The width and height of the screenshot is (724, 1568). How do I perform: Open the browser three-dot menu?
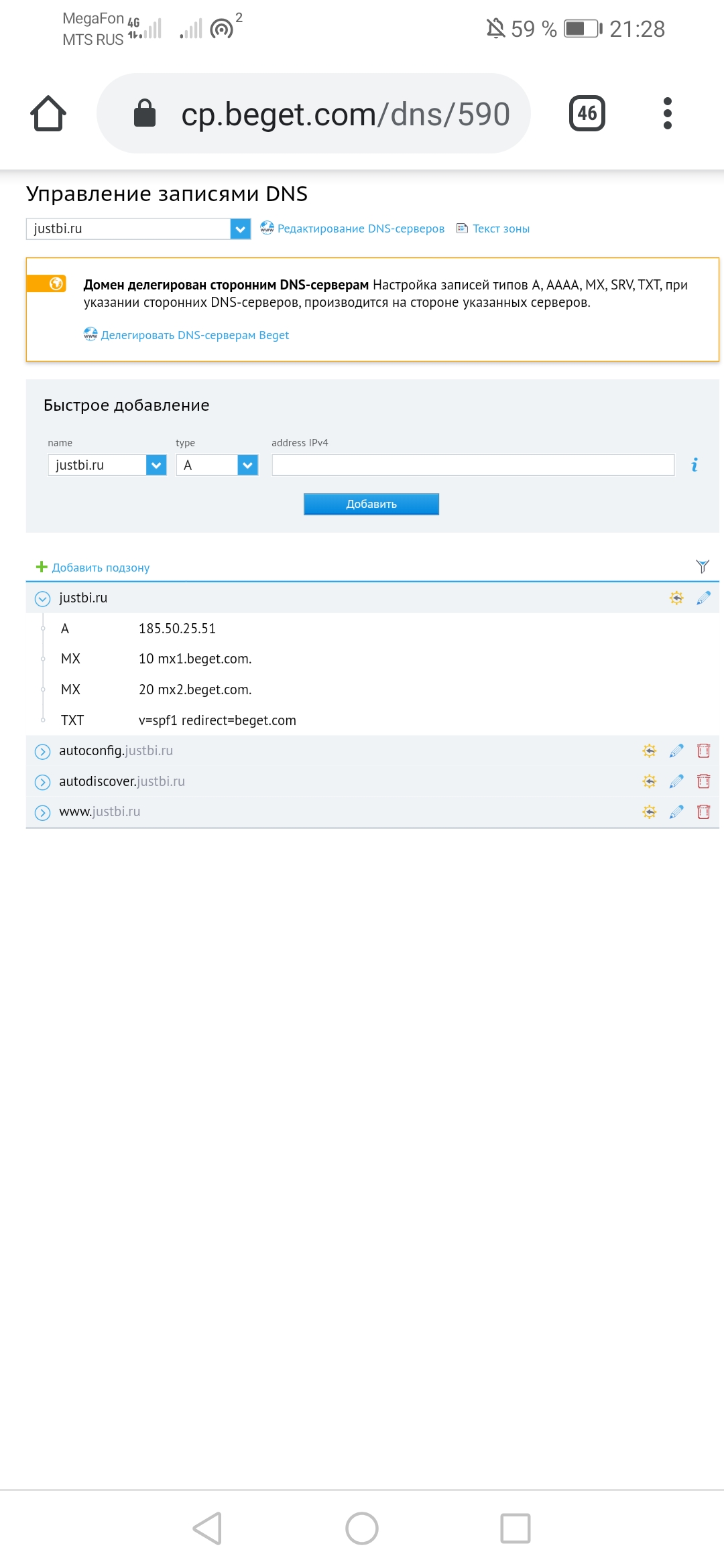pyautogui.click(x=666, y=113)
